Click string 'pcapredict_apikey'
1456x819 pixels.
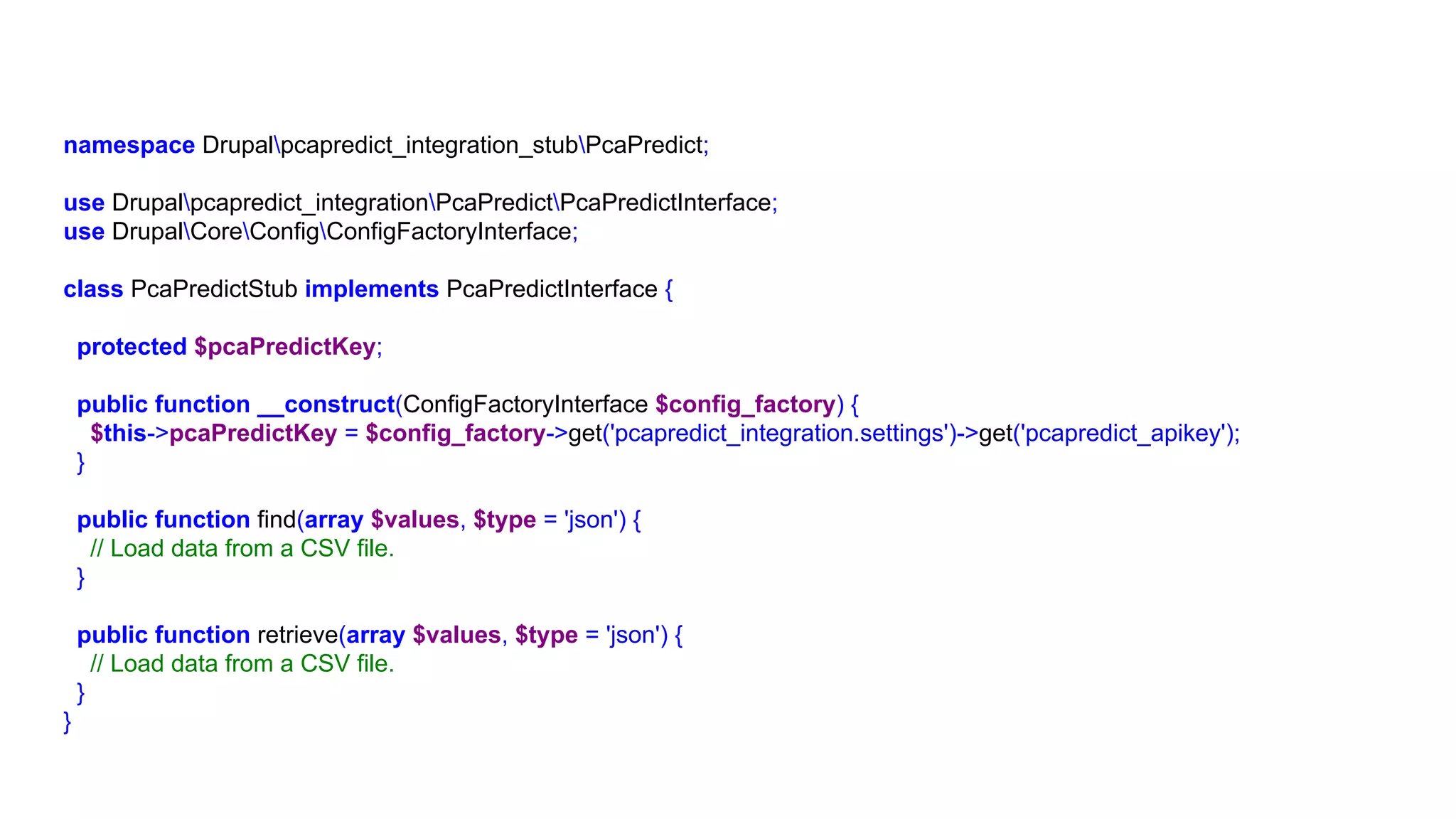[1124, 433]
